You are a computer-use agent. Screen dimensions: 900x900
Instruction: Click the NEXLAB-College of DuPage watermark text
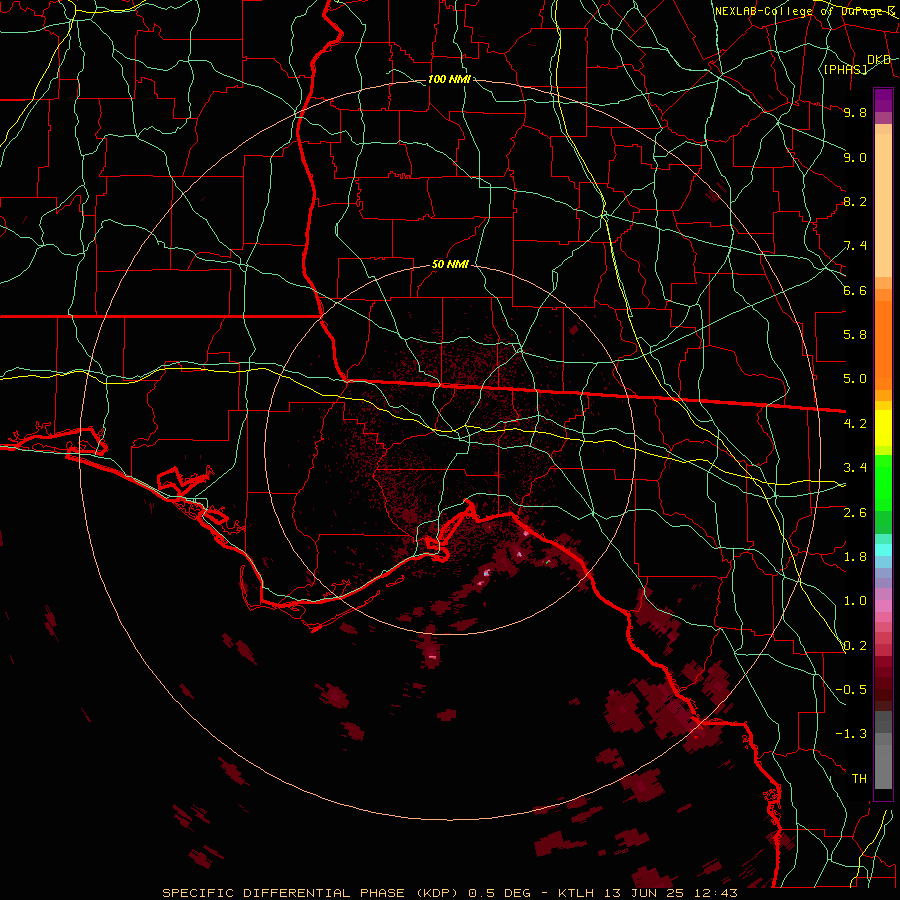pyautogui.click(x=805, y=11)
